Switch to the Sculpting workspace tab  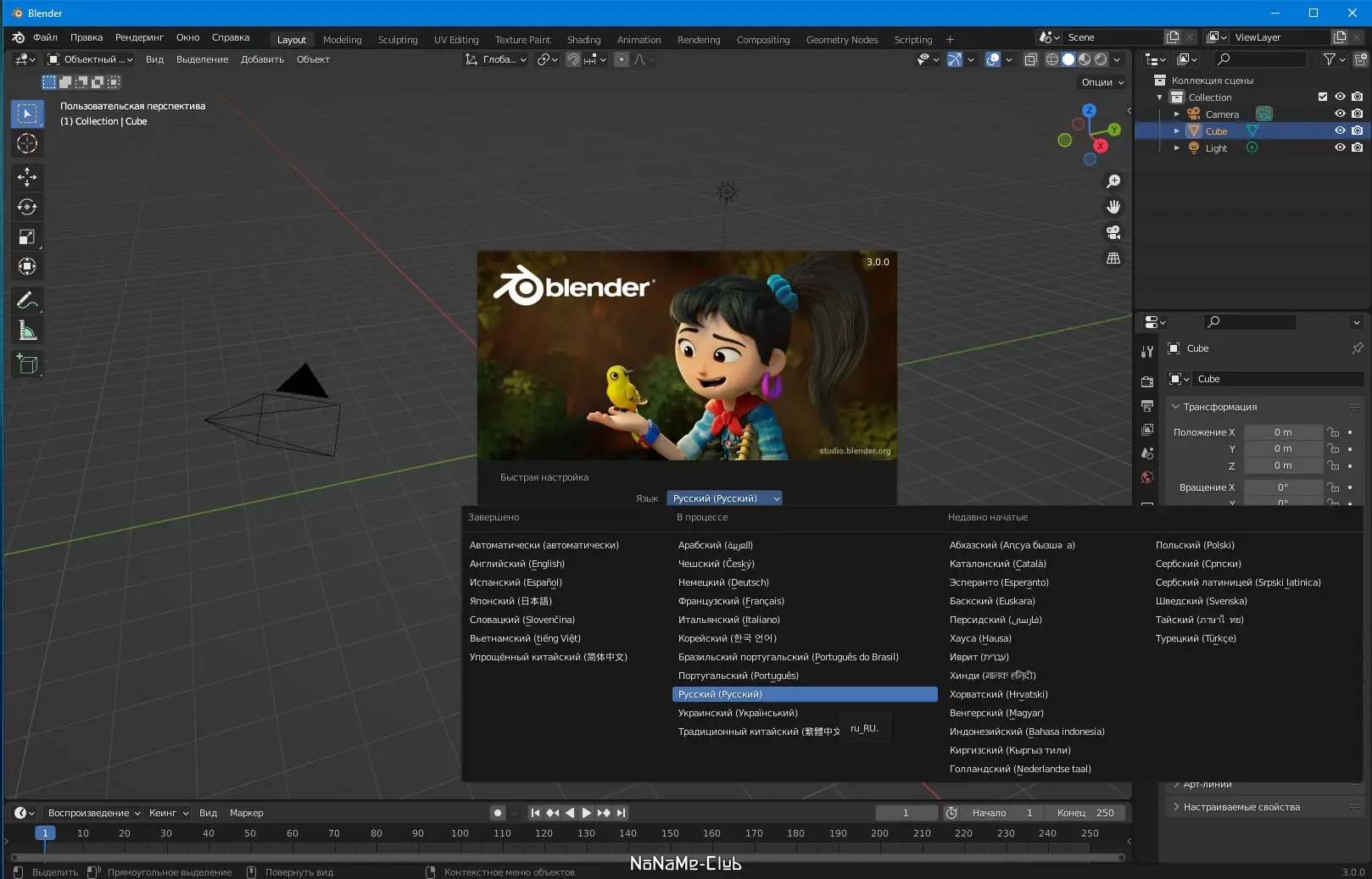pyautogui.click(x=397, y=40)
